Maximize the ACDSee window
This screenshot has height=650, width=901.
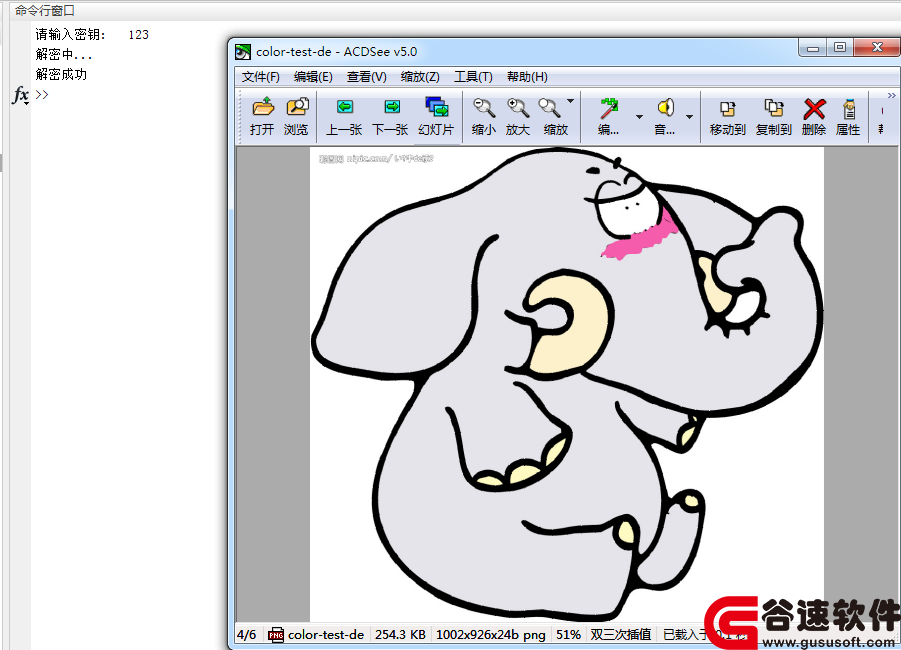(840, 48)
